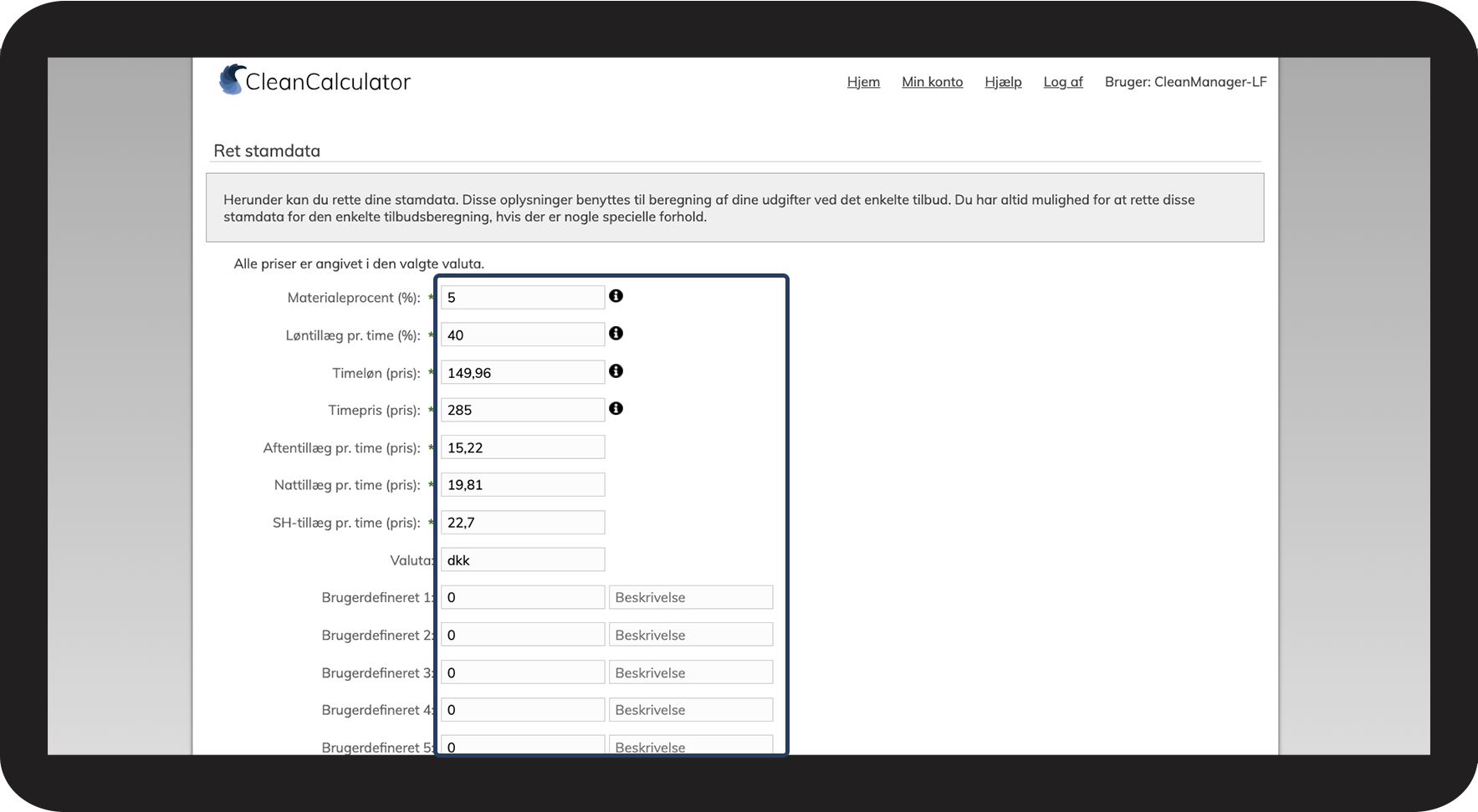Select the Løntillæg pr. time input
The height and width of the screenshot is (812, 1478).
click(522, 335)
